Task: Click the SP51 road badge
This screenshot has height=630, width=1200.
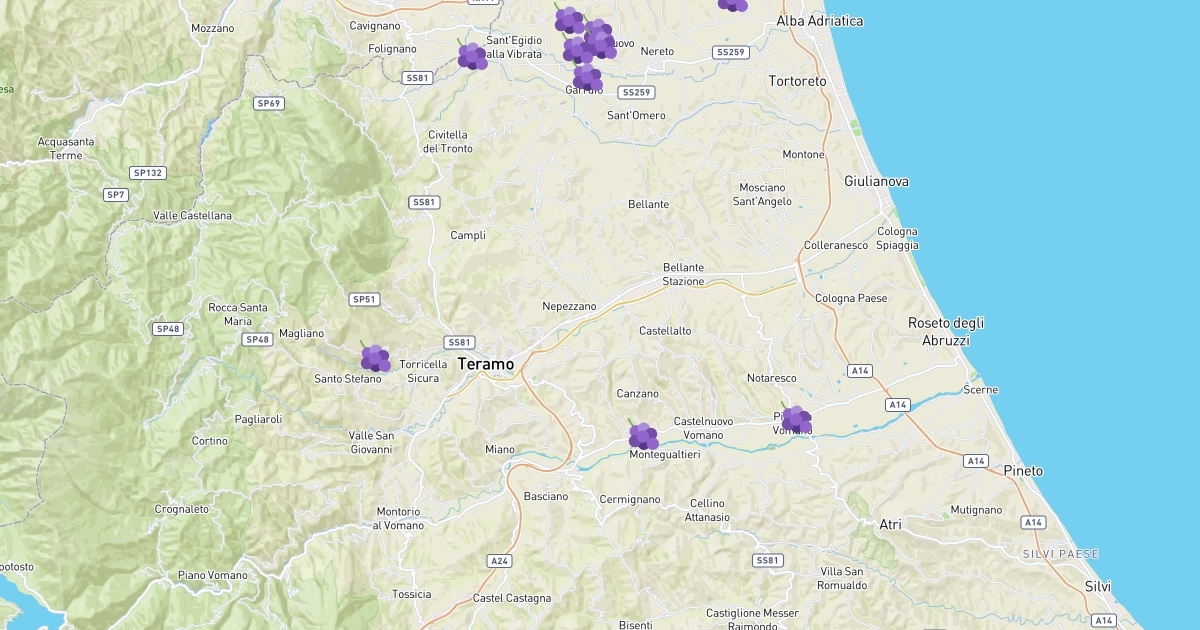Action: coord(364,299)
